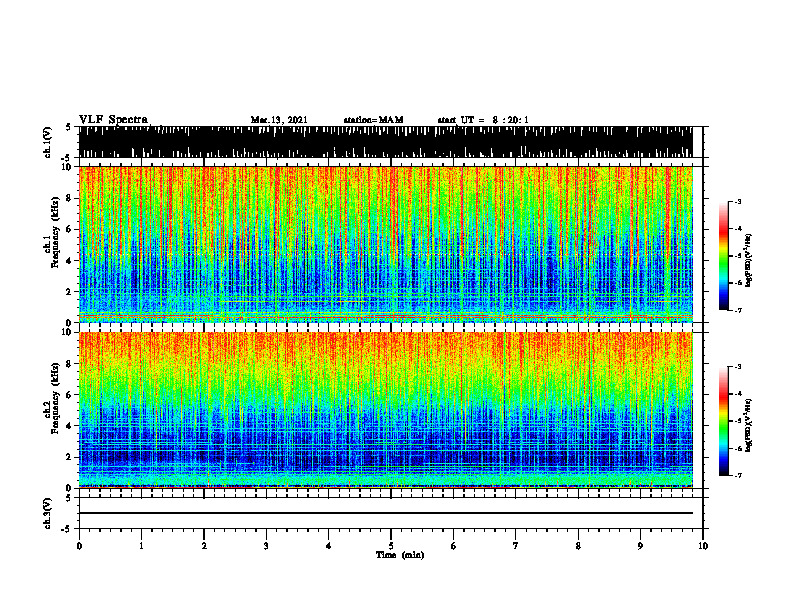Click the ch.3(V) axis label
Viewport: 792px width, 612px height.
48,513
